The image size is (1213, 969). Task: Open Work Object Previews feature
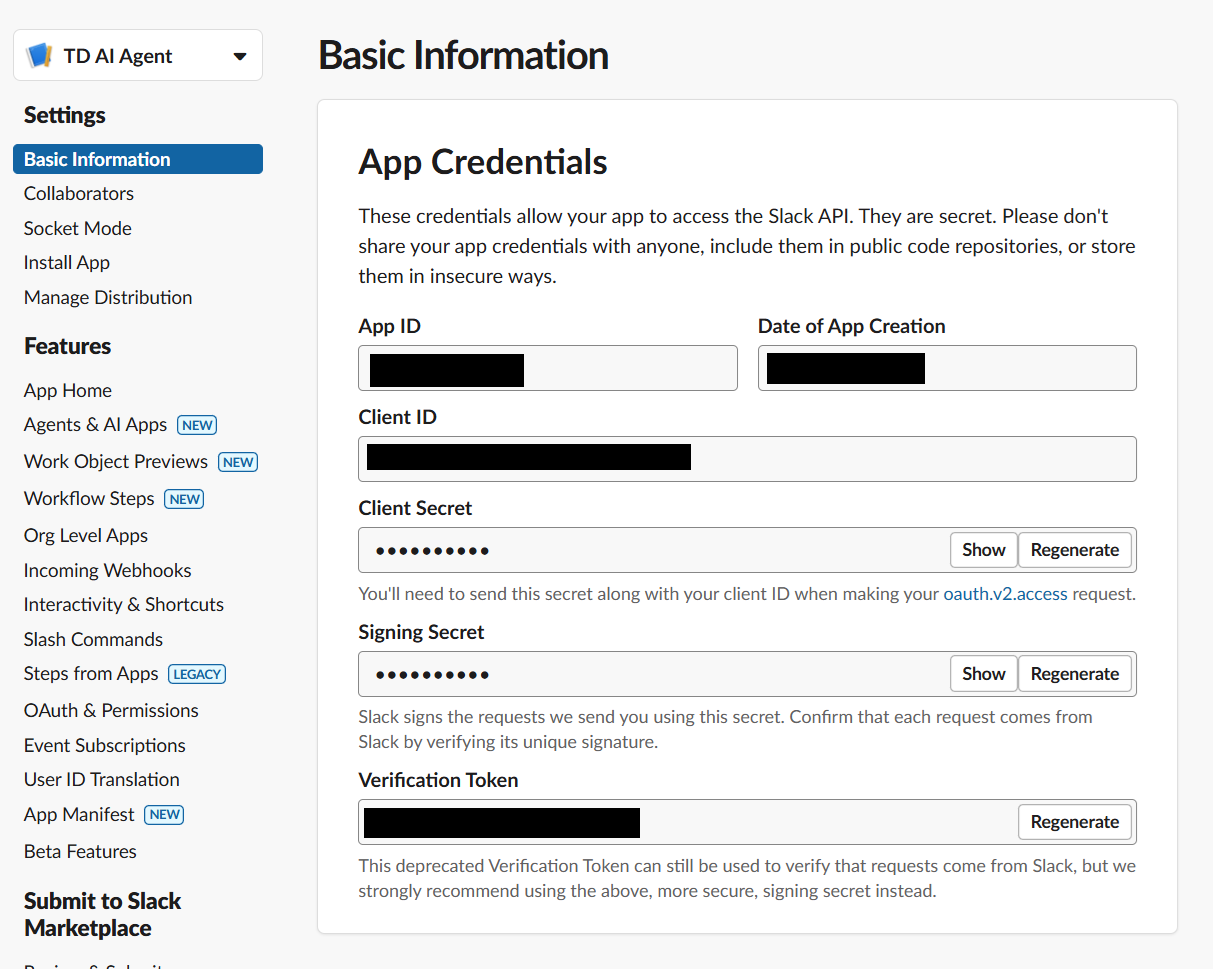pyautogui.click(x=116, y=461)
